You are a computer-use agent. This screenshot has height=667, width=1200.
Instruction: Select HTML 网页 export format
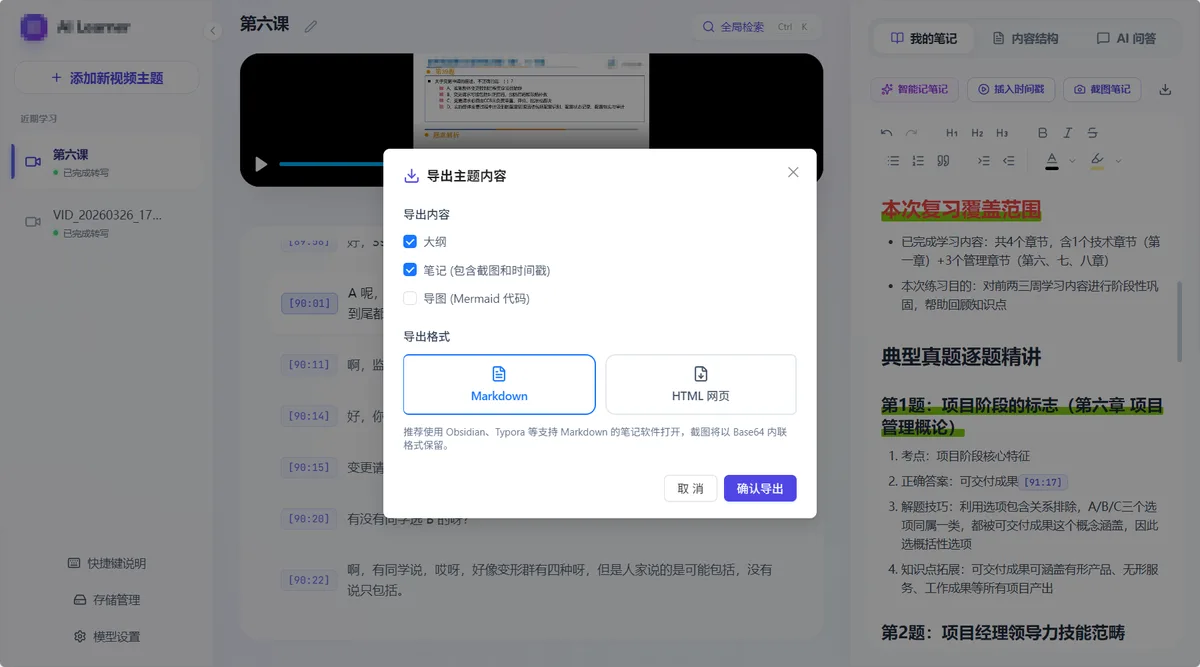[701, 384]
